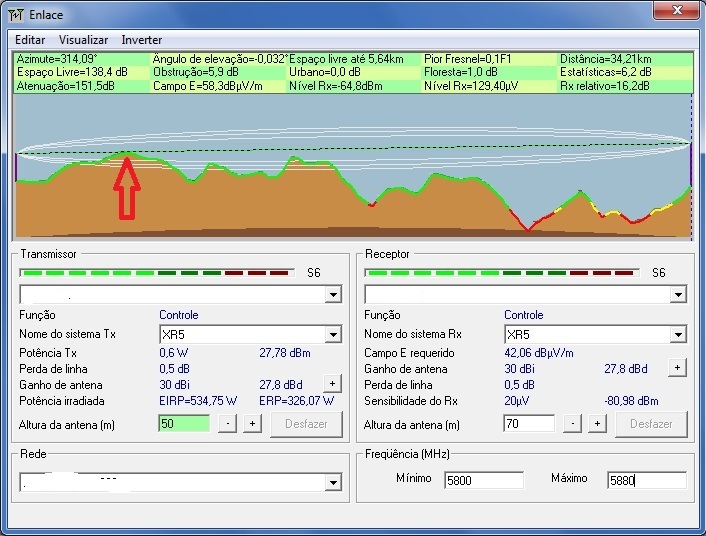706x536 pixels.
Task: Click plus button beside Rx antenna gain
Action: (677, 368)
